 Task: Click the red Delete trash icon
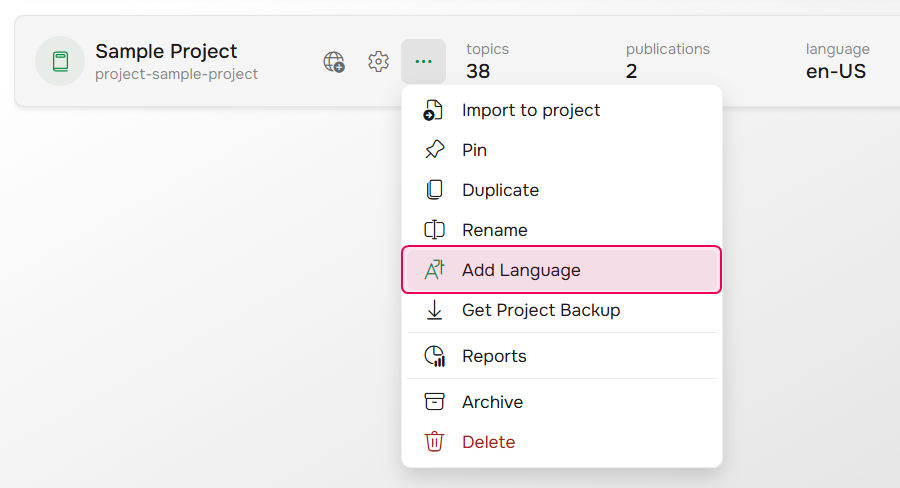click(x=435, y=441)
